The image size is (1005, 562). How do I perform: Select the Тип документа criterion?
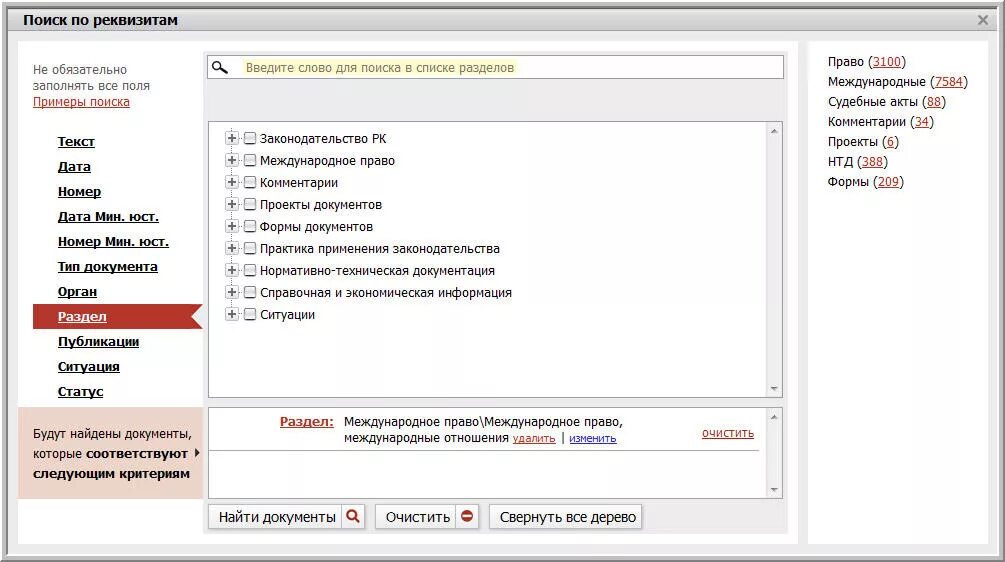[108, 267]
